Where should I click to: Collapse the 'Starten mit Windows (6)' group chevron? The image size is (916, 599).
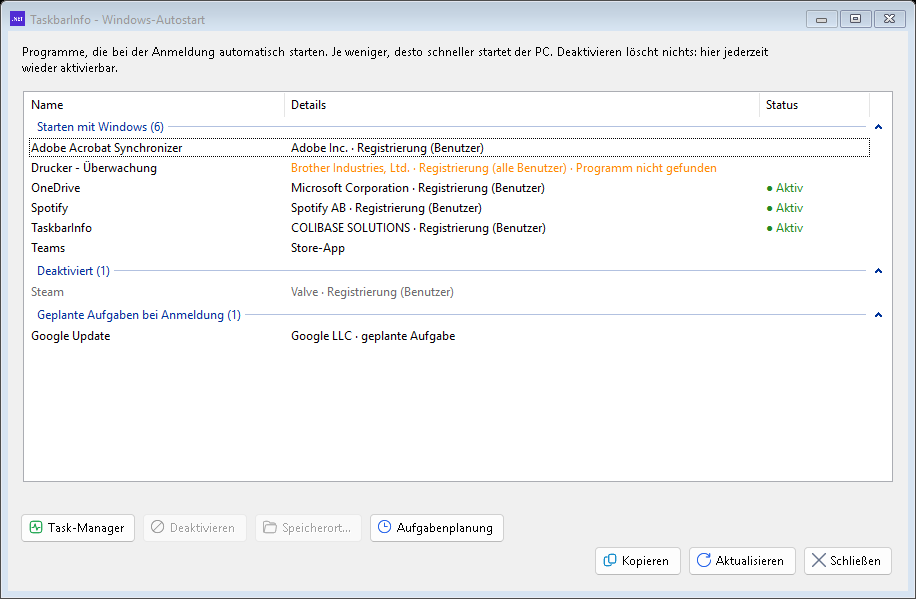[x=878, y=127]
